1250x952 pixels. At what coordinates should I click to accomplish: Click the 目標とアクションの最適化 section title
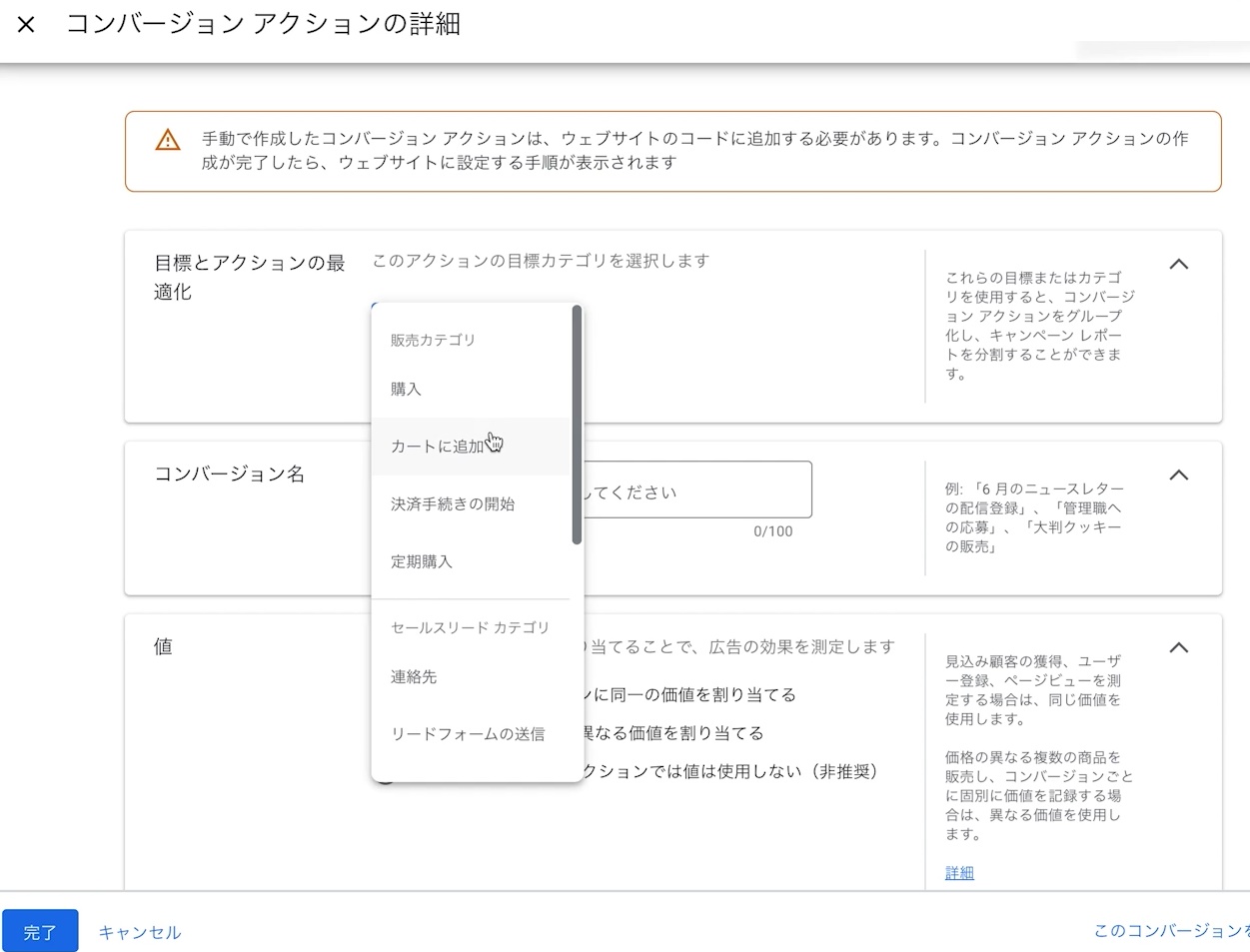[250, 277]
